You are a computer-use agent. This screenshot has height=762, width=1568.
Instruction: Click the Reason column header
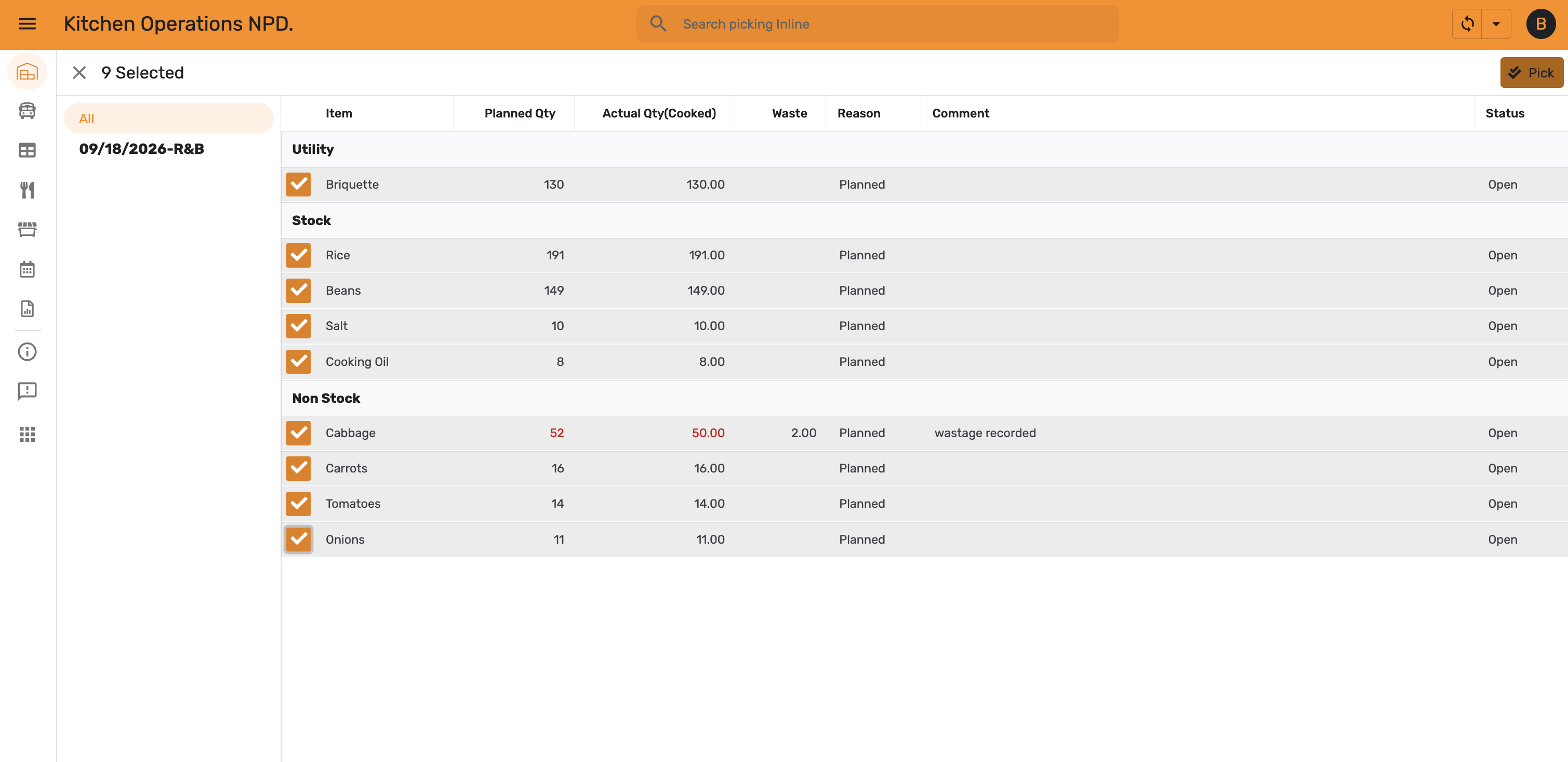(x=859, y=113)
